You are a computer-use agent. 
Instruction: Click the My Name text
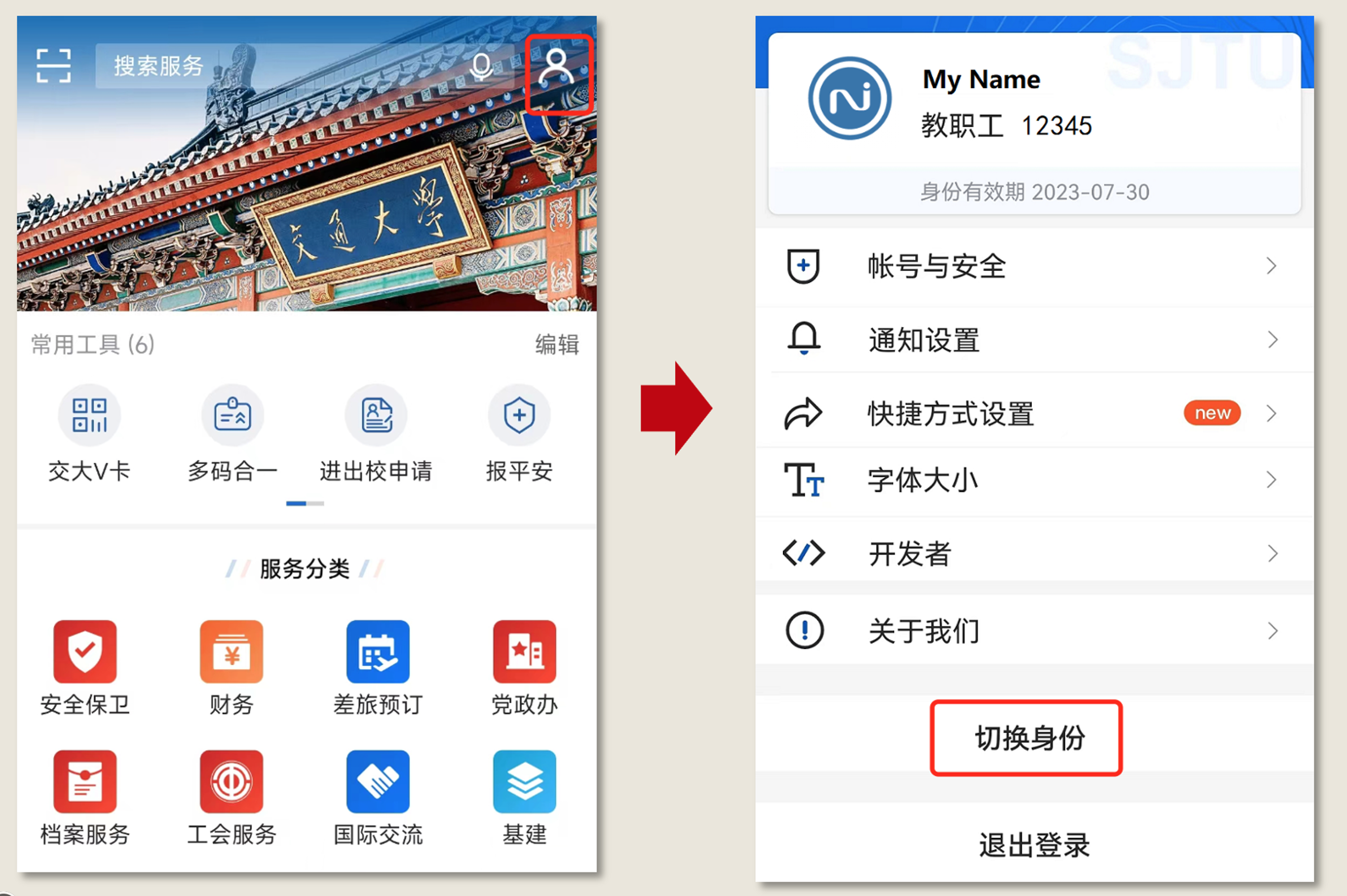pos(981,80)
